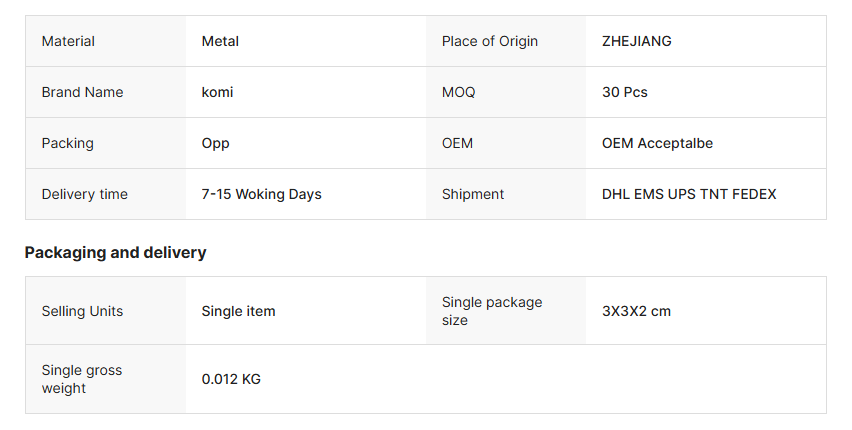Viewport: 852px width, 430px height.
Task: Select the ZHEJIANG origin value
Action: pos(637,41)
